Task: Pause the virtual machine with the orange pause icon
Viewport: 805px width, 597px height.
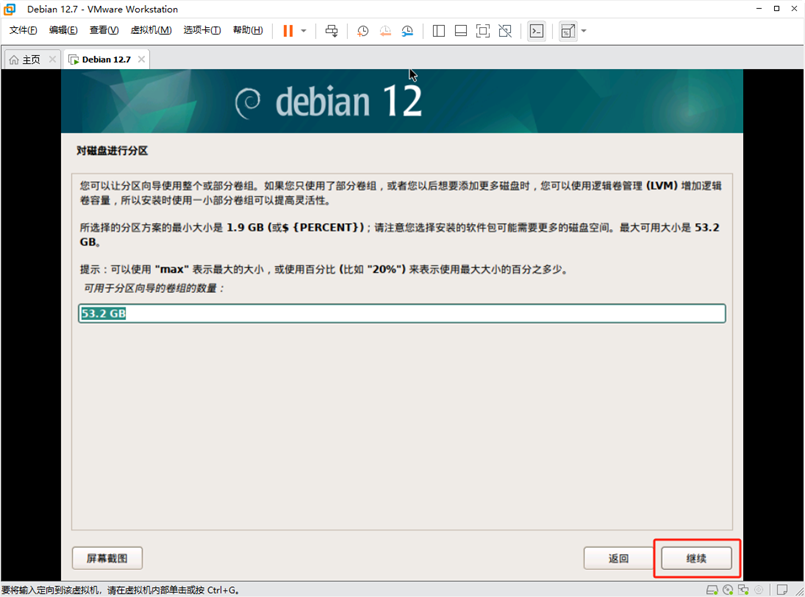Action: [x=288, y=31]
